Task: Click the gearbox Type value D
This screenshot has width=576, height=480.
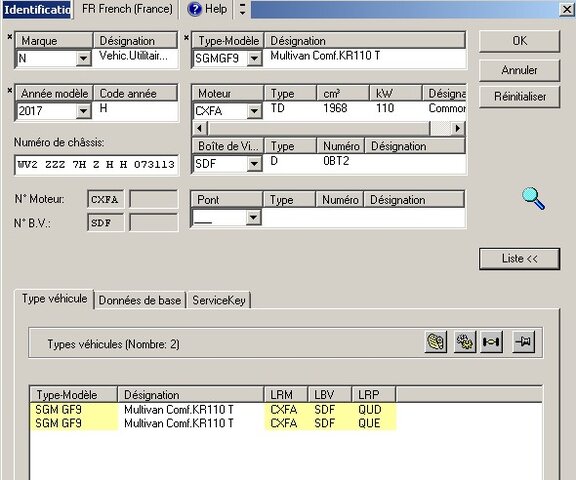Action: pos(274,161)
